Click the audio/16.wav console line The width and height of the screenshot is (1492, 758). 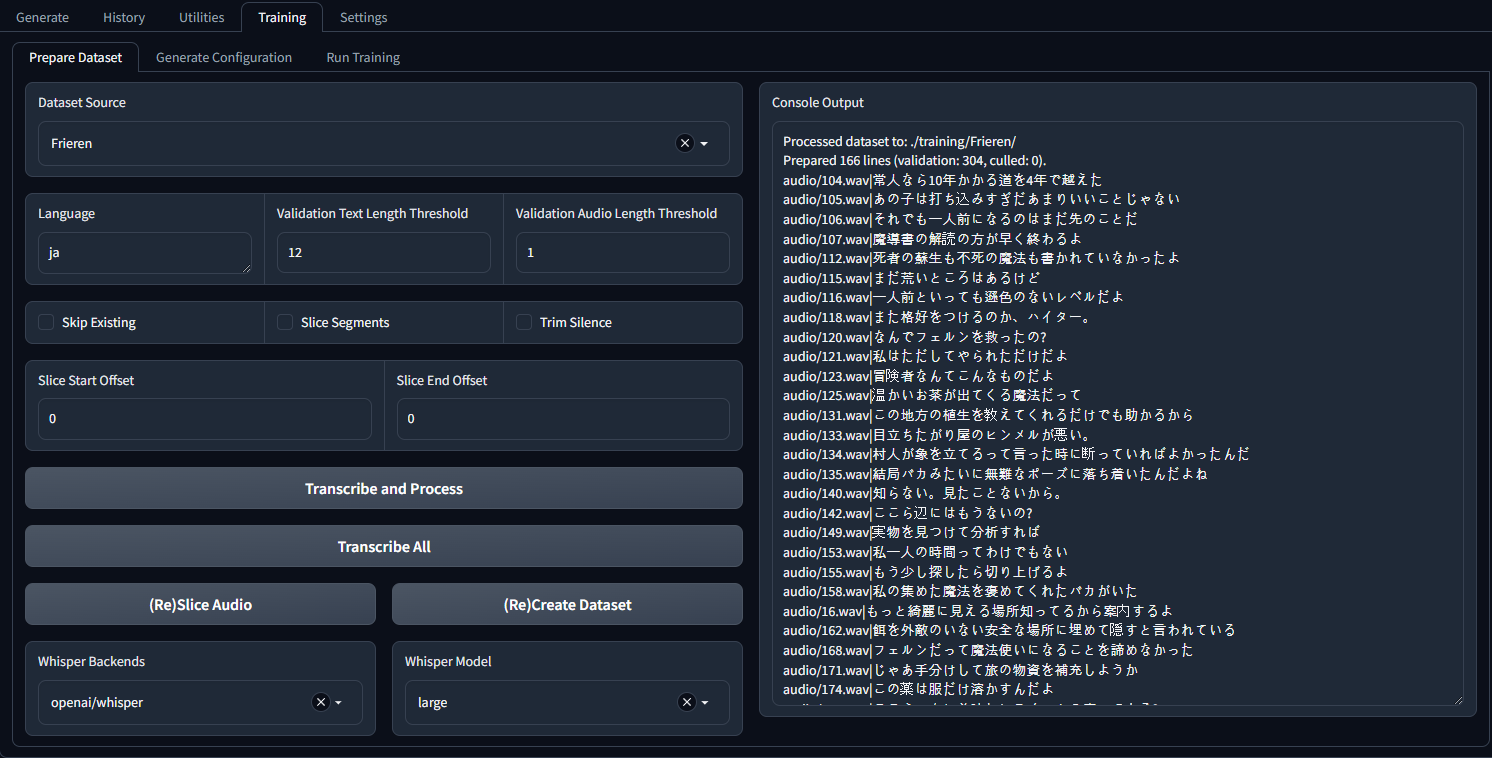tap(978, 611)
